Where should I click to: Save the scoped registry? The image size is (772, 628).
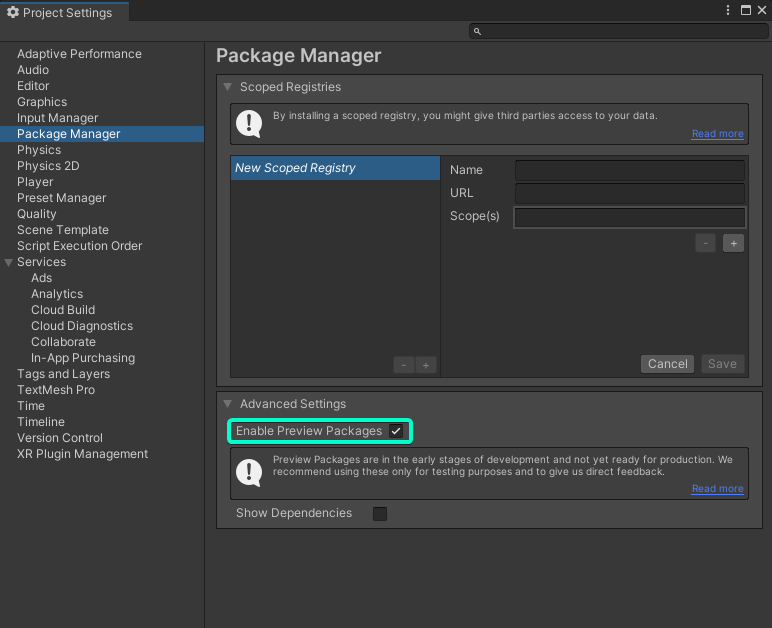(722, 364)
